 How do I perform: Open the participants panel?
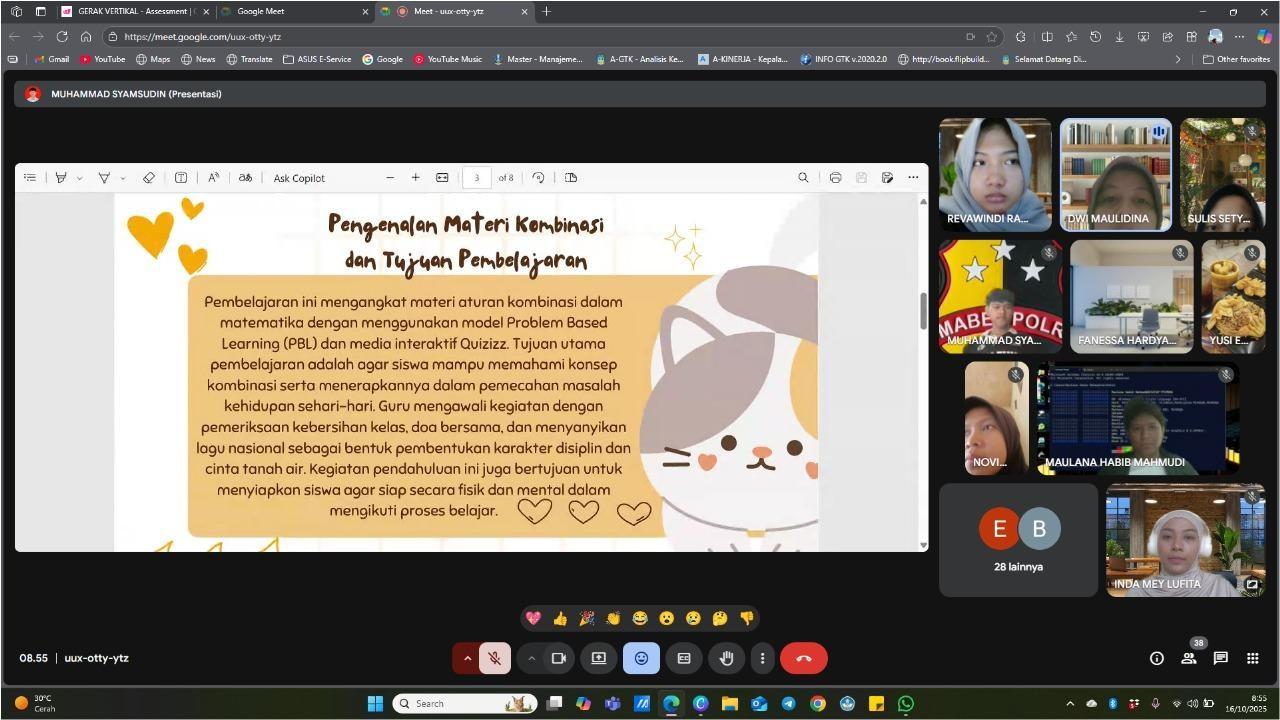(1189, 658)
